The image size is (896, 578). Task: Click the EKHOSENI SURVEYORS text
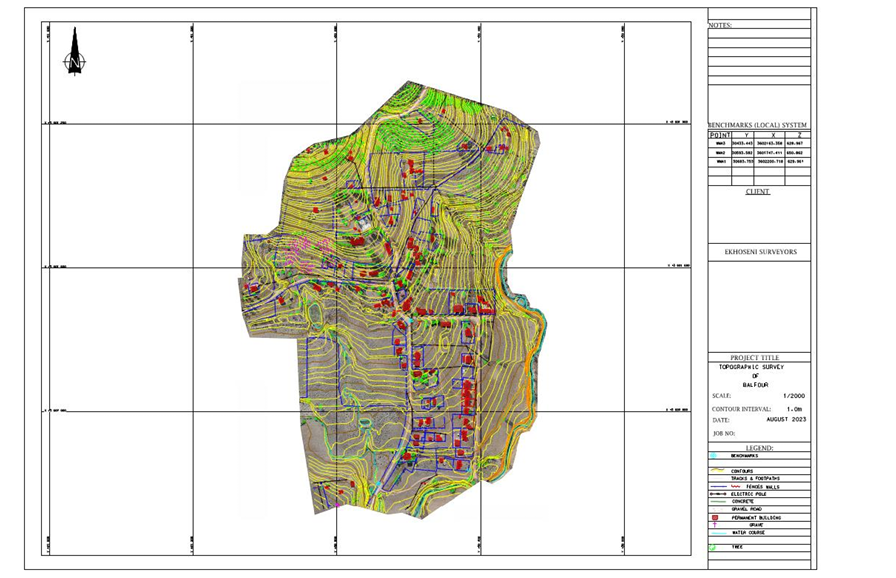pyautogui.click(x=761, y=252)
